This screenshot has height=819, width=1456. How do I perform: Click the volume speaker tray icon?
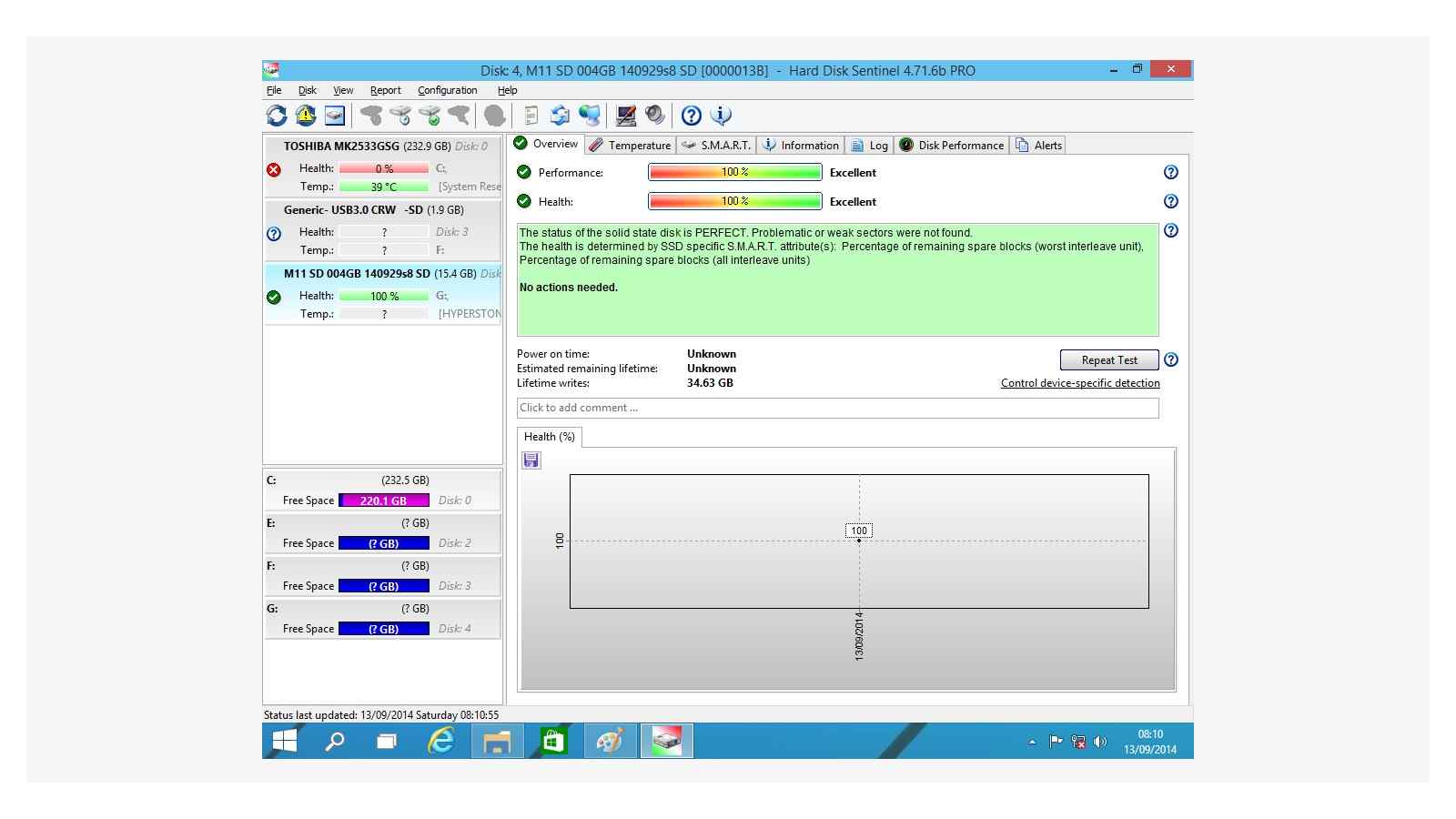point(1100,743)
